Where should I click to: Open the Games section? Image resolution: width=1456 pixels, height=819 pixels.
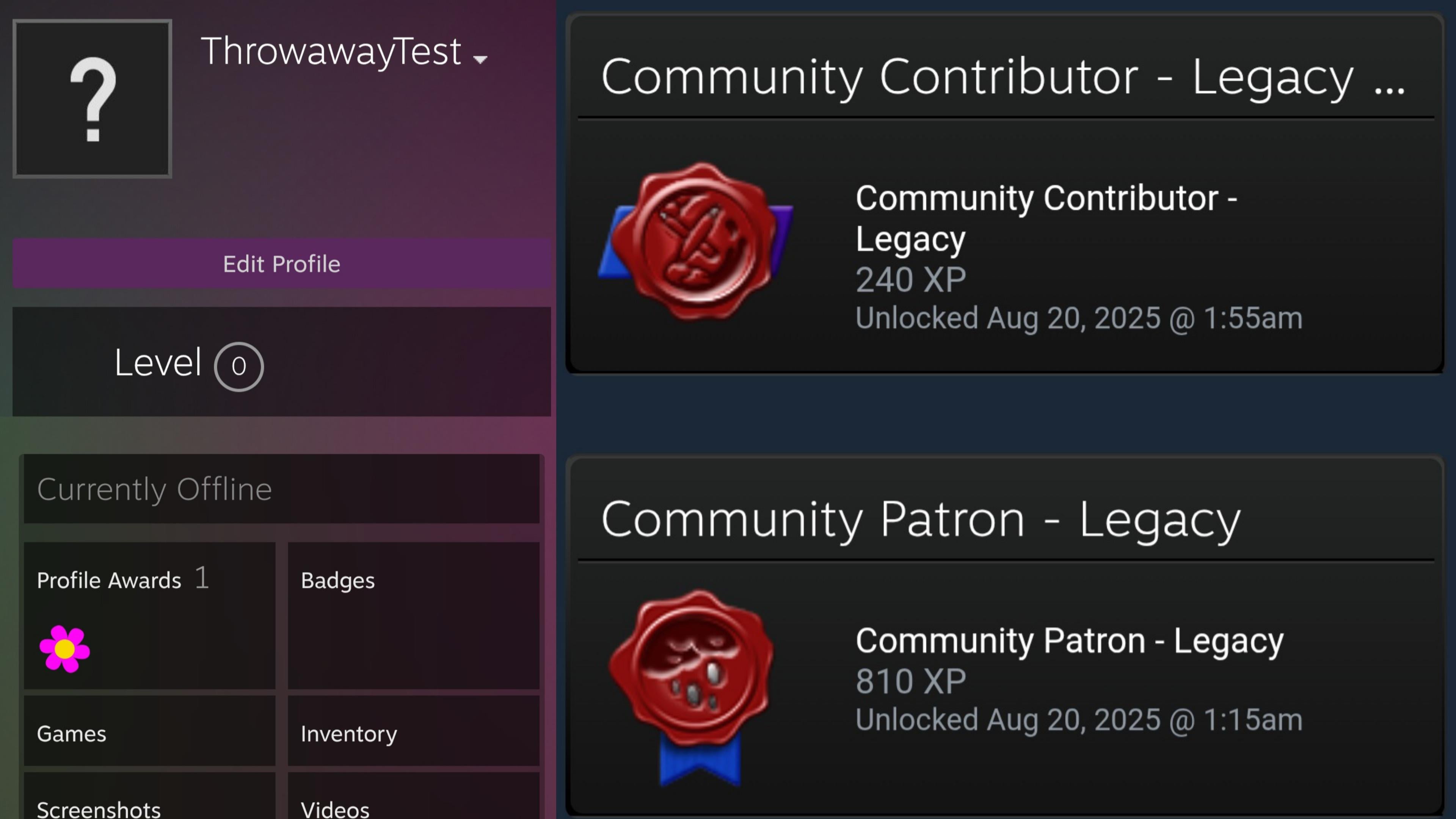click(x=72, y=734)
